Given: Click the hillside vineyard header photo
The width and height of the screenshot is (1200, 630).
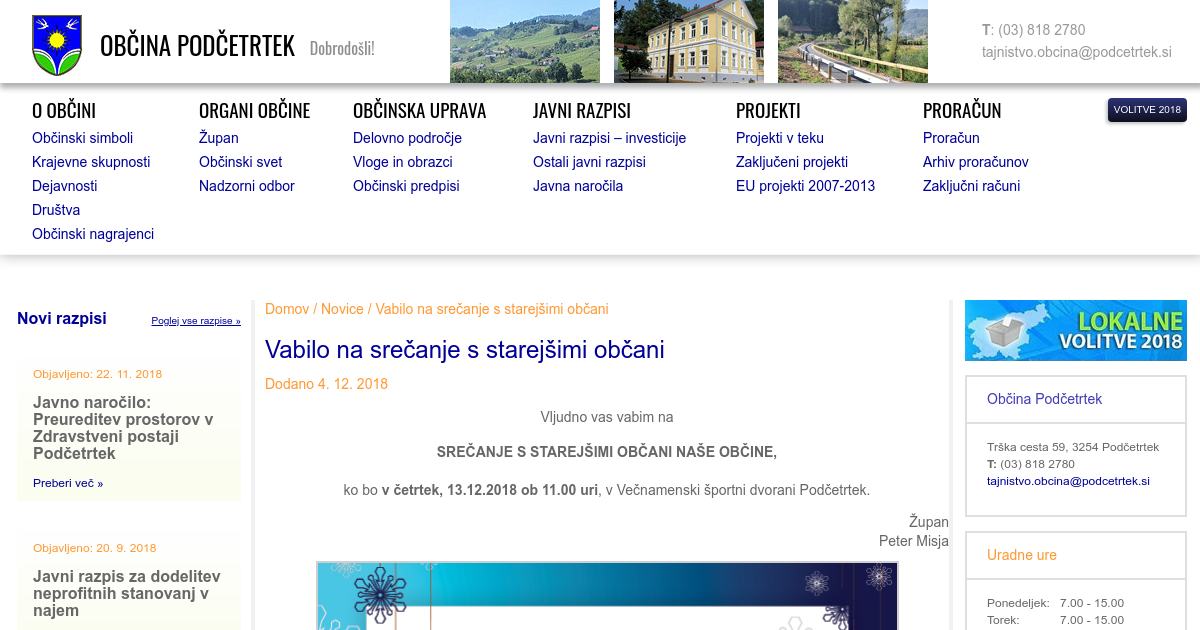Looking at the screenshot, I should tap(524, 41).
